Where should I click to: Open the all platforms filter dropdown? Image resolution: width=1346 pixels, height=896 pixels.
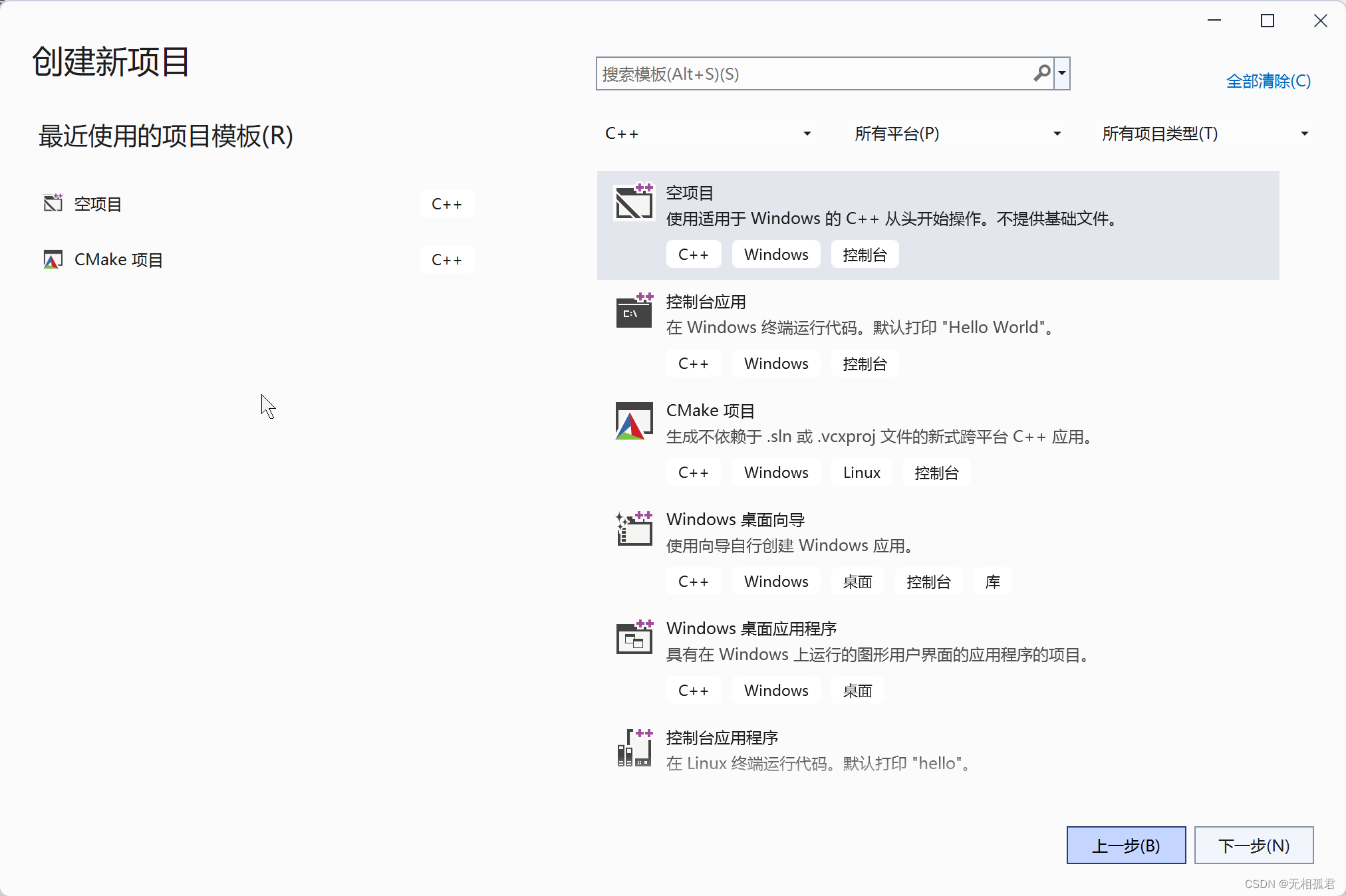coord(957,134)
